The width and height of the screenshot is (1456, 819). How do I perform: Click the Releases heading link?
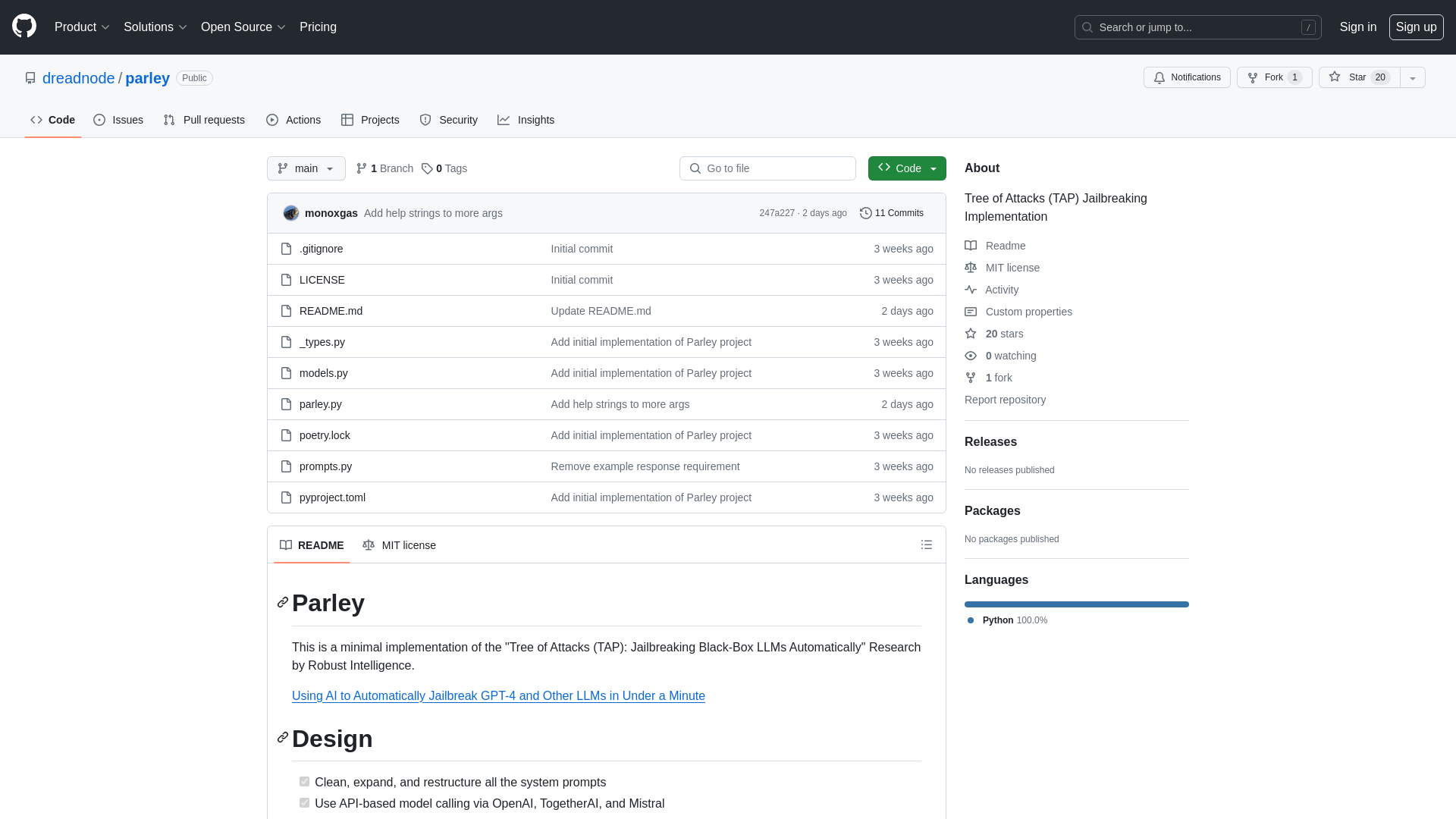pyautogui.click(x=990, y=442)
